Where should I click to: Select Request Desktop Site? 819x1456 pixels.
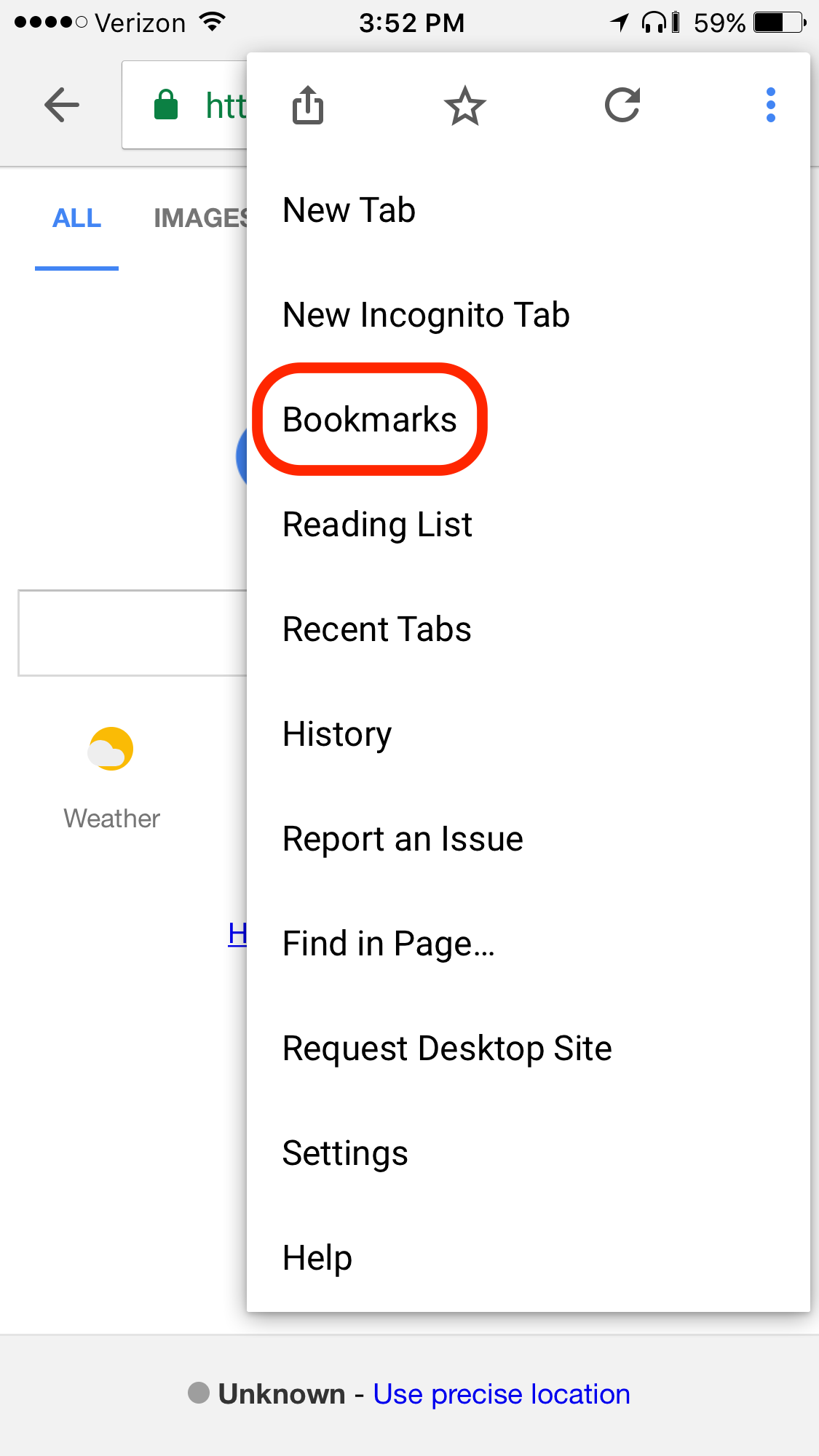point(447,1049)
